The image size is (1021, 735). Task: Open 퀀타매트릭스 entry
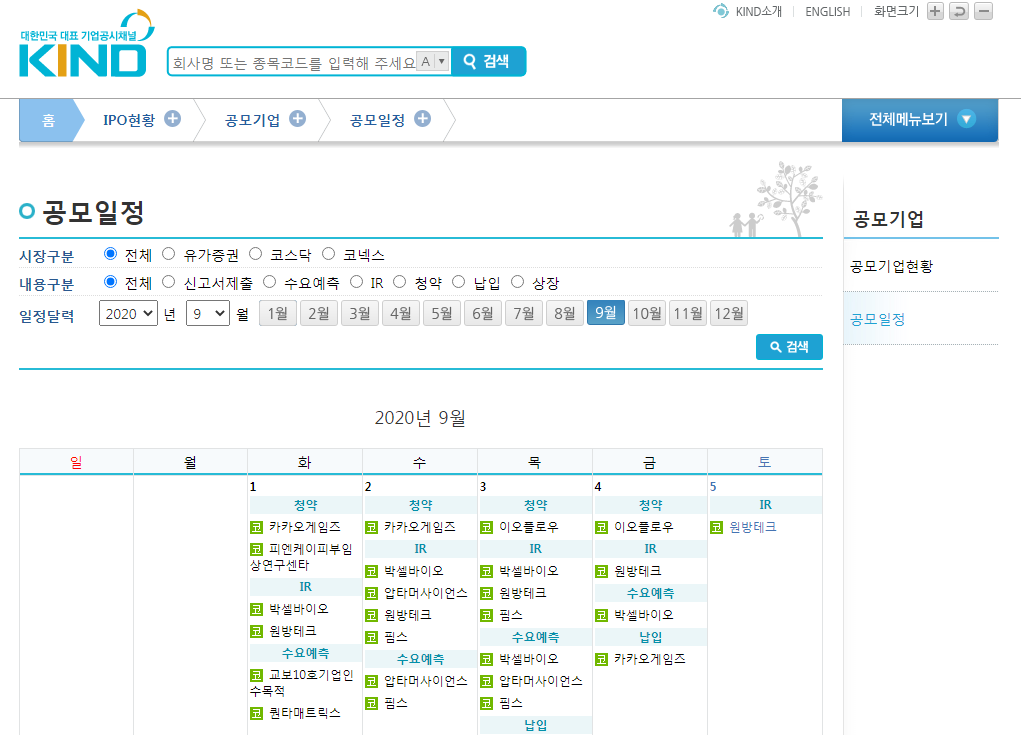coord(305,714)
